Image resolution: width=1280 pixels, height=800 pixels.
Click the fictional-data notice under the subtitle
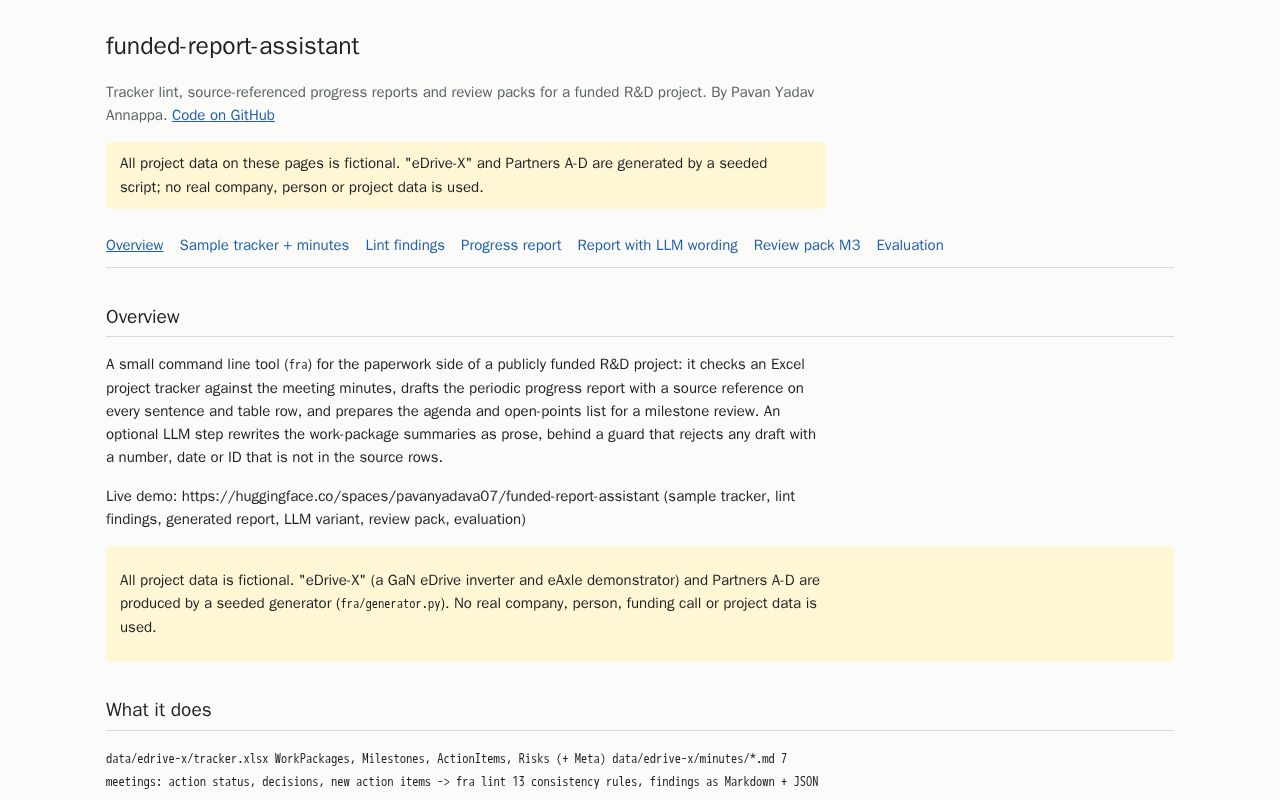[466, 175]
